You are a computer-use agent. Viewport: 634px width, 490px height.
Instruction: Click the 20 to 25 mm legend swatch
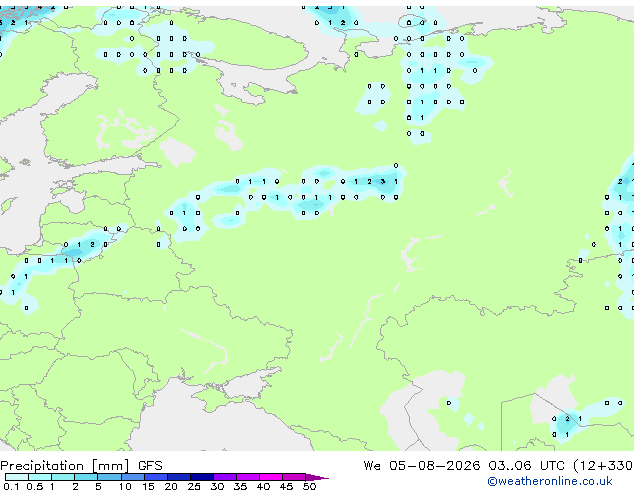pyautogui.click(x=179, y=477)
